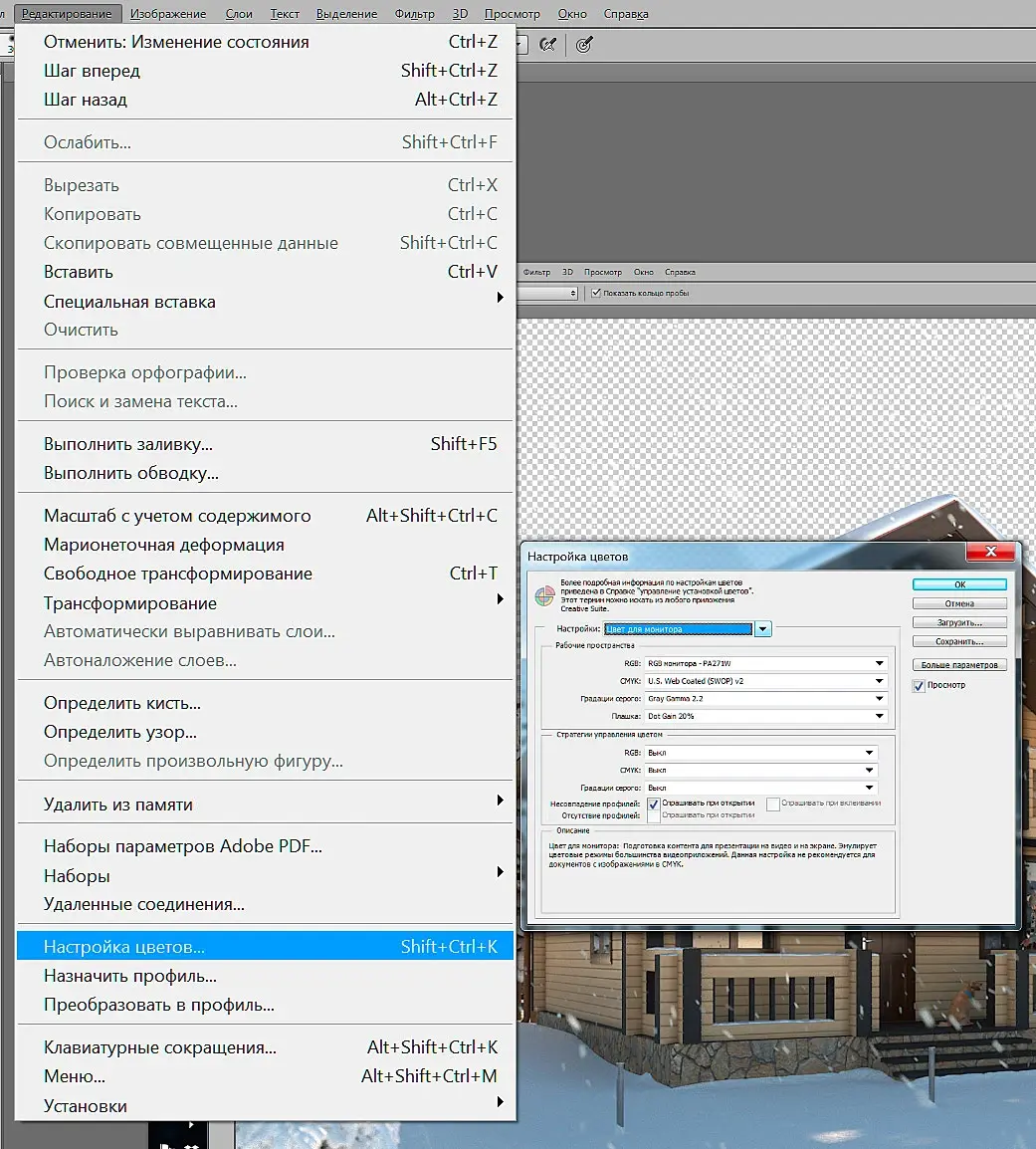
Task: Expand Трансформирование submenu arrow
Action: (x=500, y=599)
